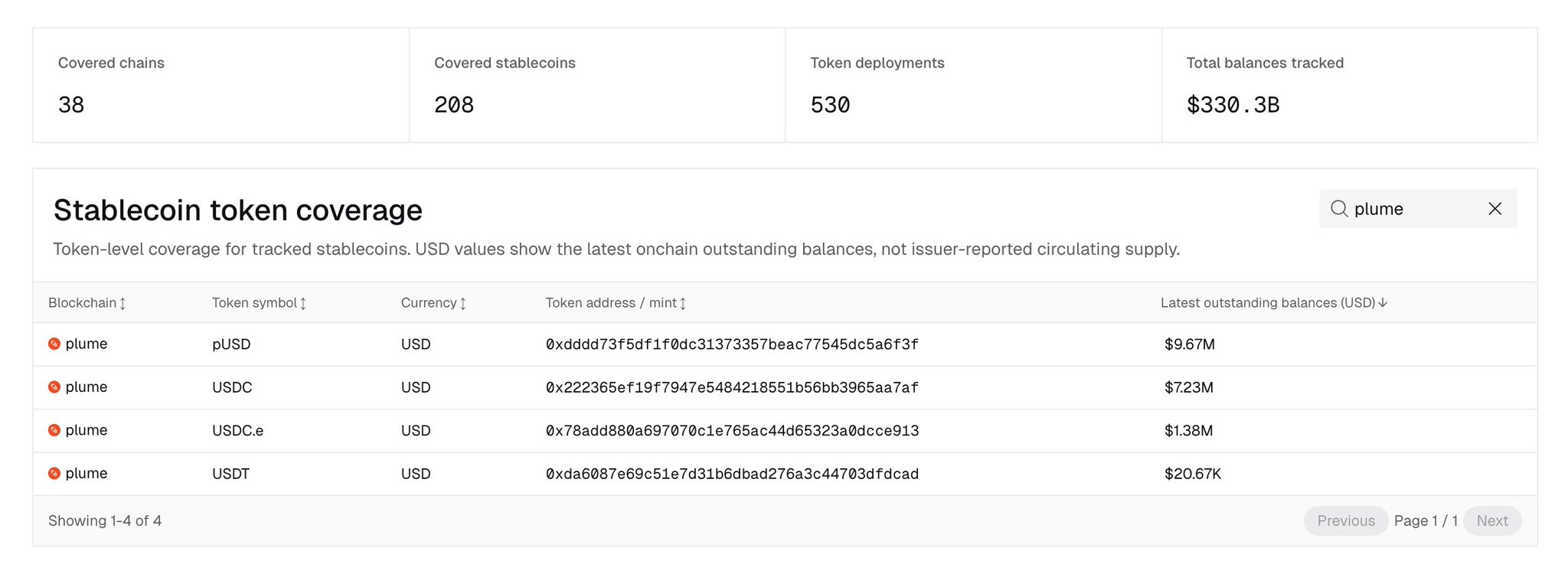Sort table by Currency column
The image size is (1568, 564).
pos(433,303)
